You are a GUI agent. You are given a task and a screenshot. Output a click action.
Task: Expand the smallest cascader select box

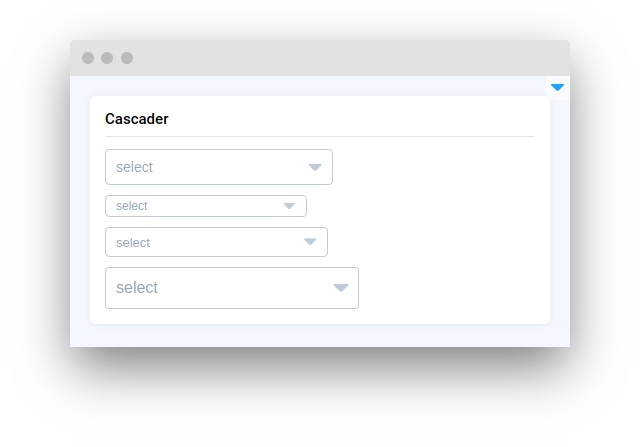pyautogui.click(x=206, y=206)
